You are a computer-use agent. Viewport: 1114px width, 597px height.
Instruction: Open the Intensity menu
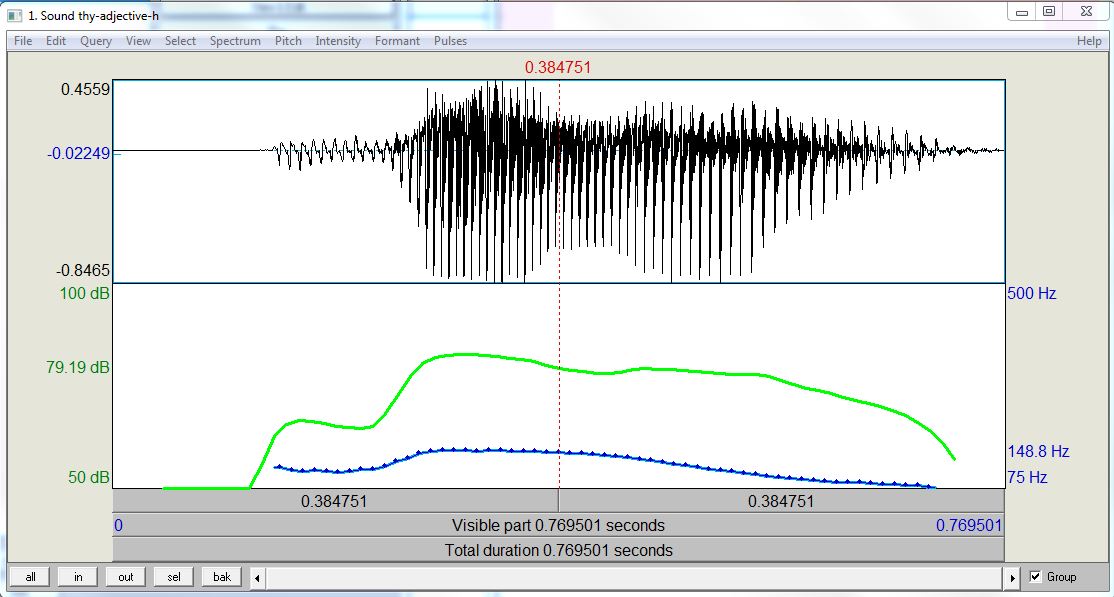point(338,41)
